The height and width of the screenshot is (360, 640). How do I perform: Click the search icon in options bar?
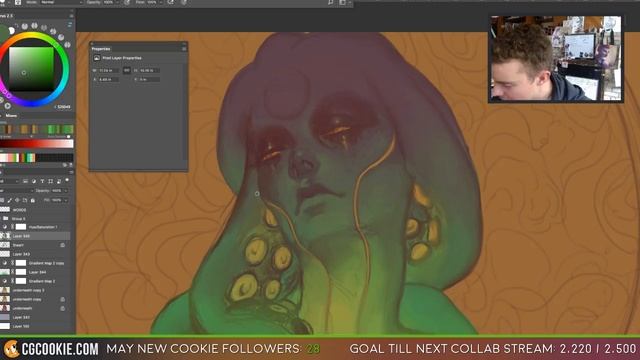pyautogui.click(x=330, y=2)
